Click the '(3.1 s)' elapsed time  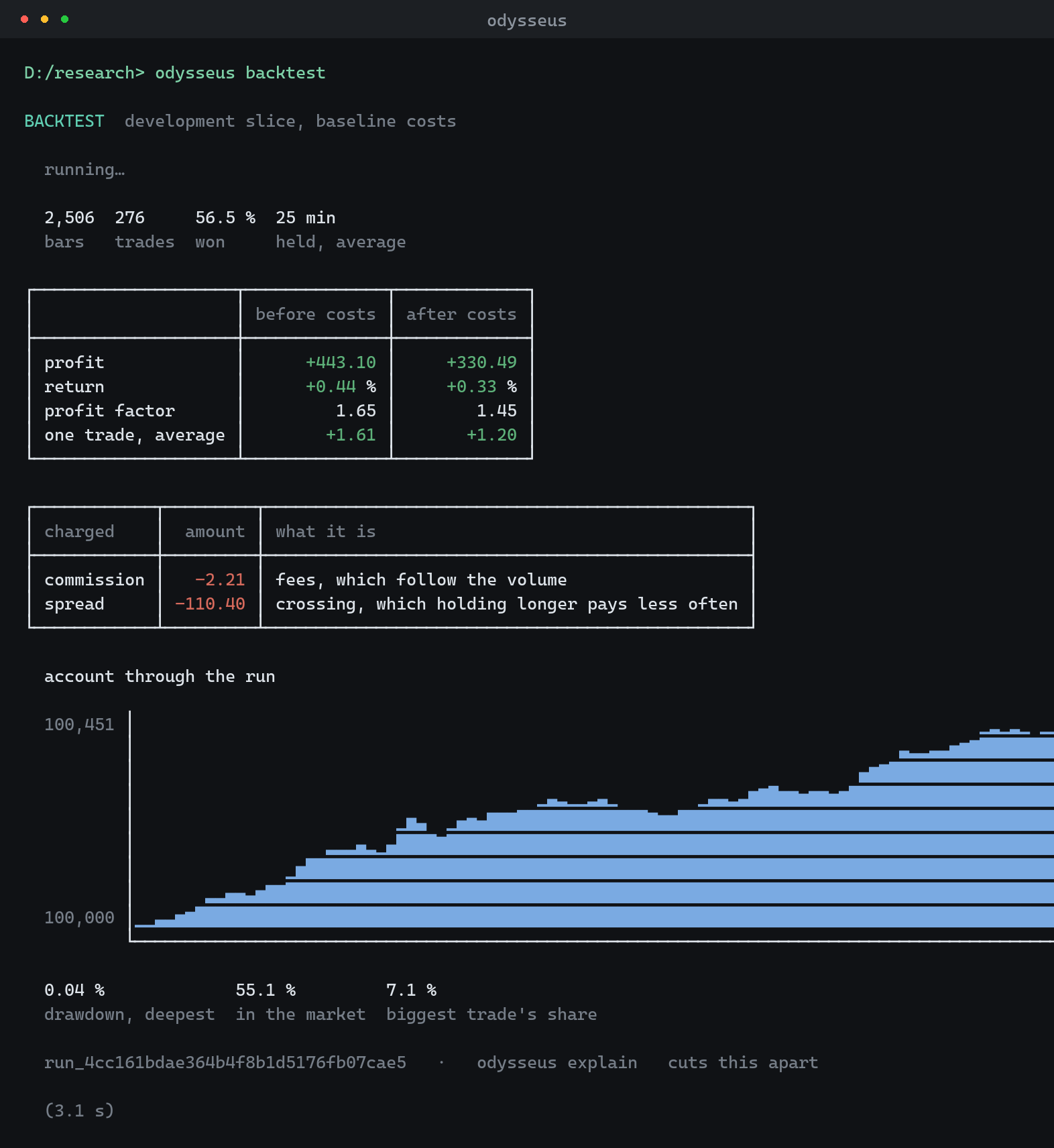(x=79, y=1111)
